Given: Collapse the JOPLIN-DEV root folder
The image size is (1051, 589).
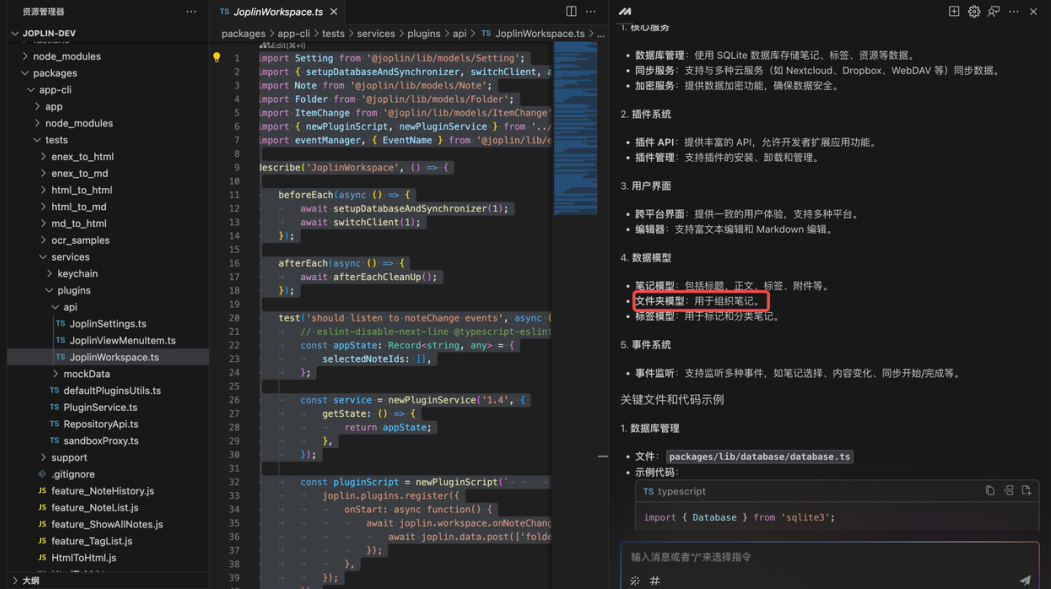Looking at the screenshot, I should point(15,33).
